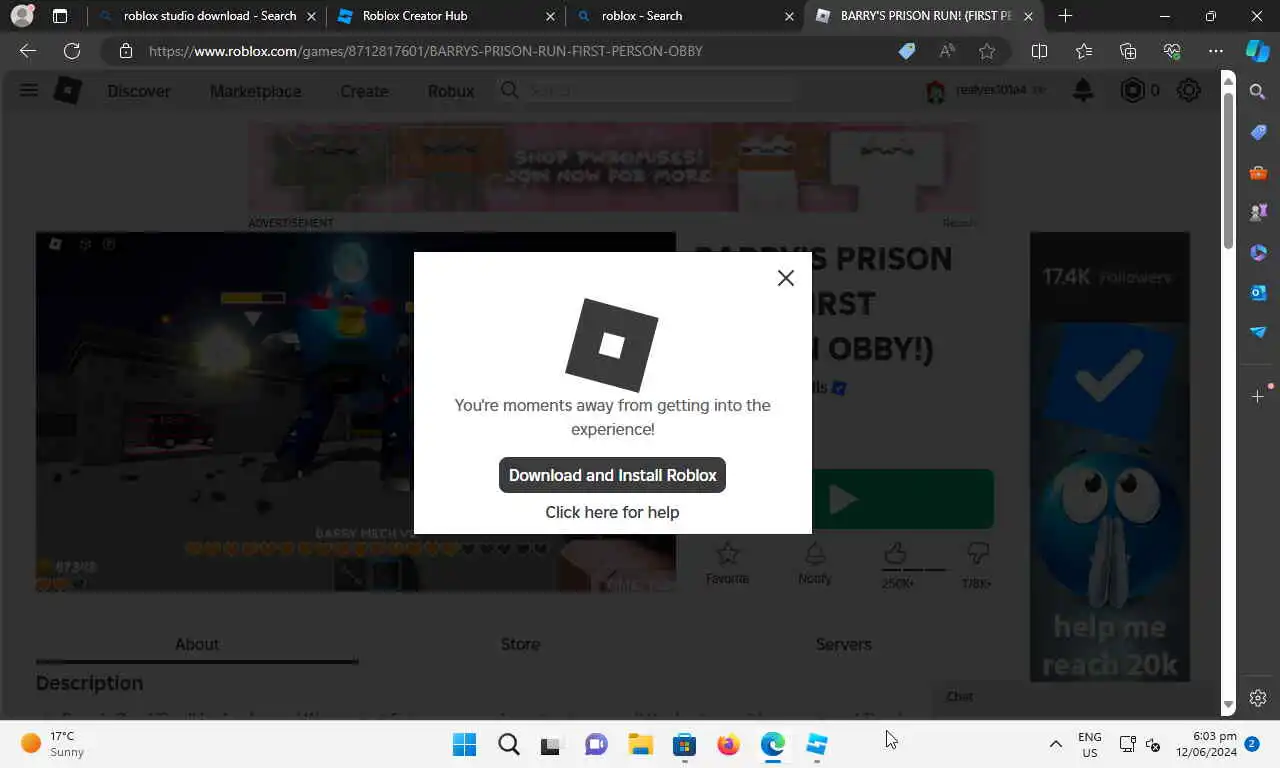Open Edge sidebar settings gear

pyautogui.click(x=1258, y=698)
